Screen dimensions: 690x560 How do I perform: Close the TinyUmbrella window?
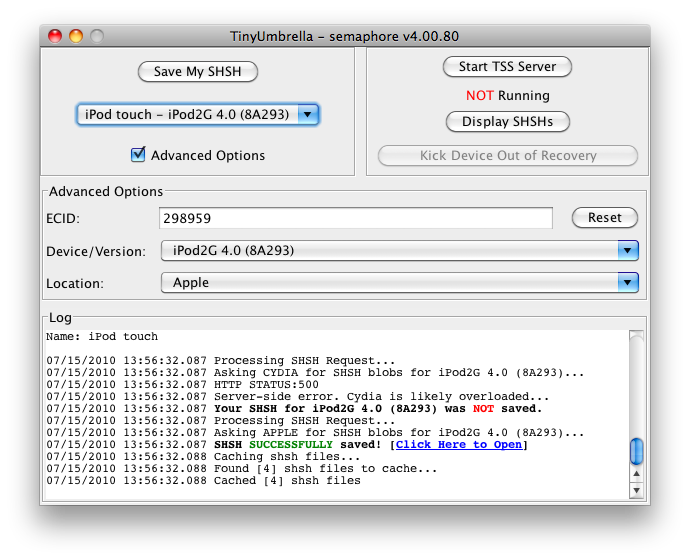click(x=56, y=36)
